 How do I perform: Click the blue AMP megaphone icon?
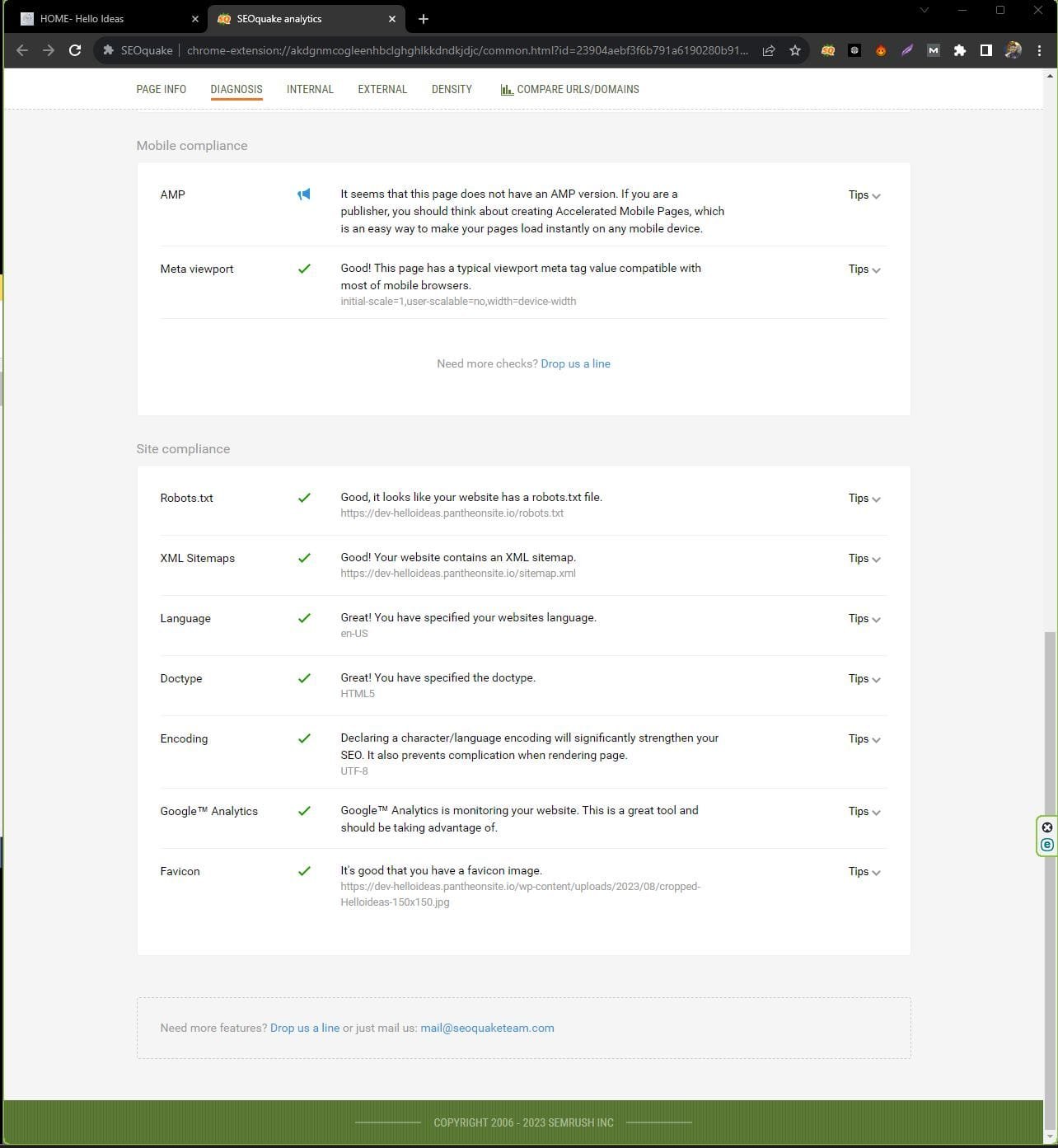point(303,194)
